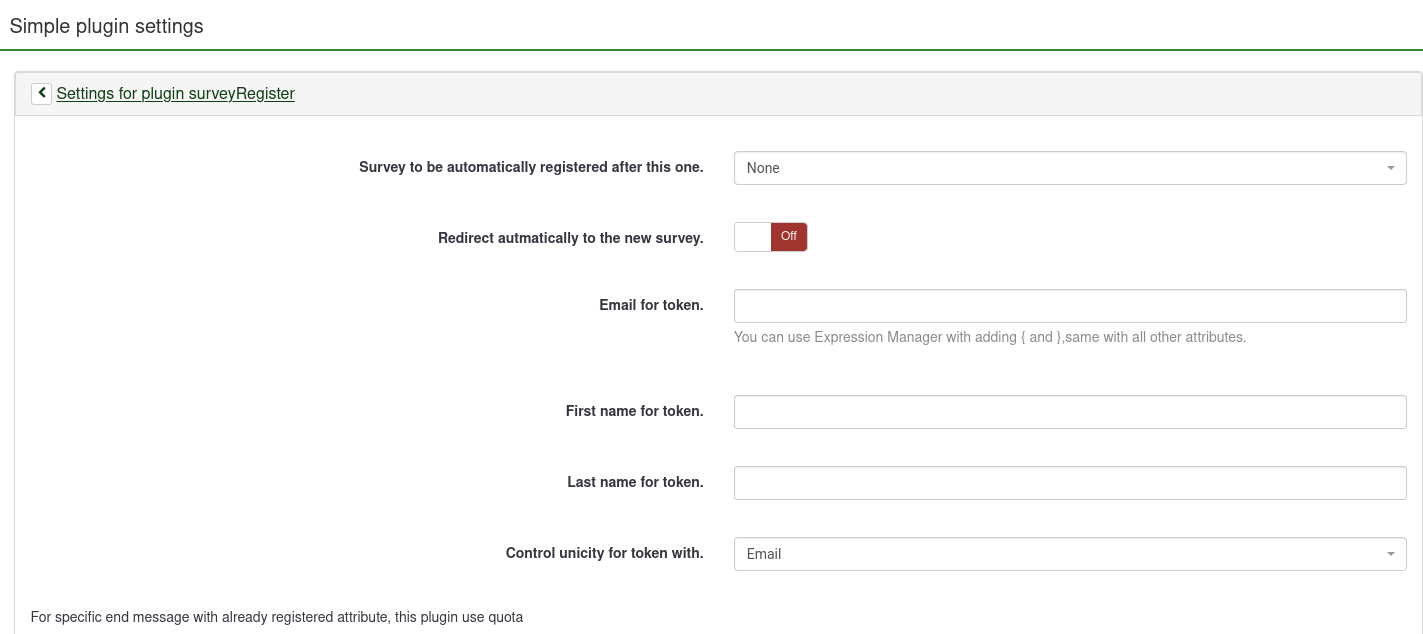
Task: Click the white handle of redirect switch
Action: [752, 237]
